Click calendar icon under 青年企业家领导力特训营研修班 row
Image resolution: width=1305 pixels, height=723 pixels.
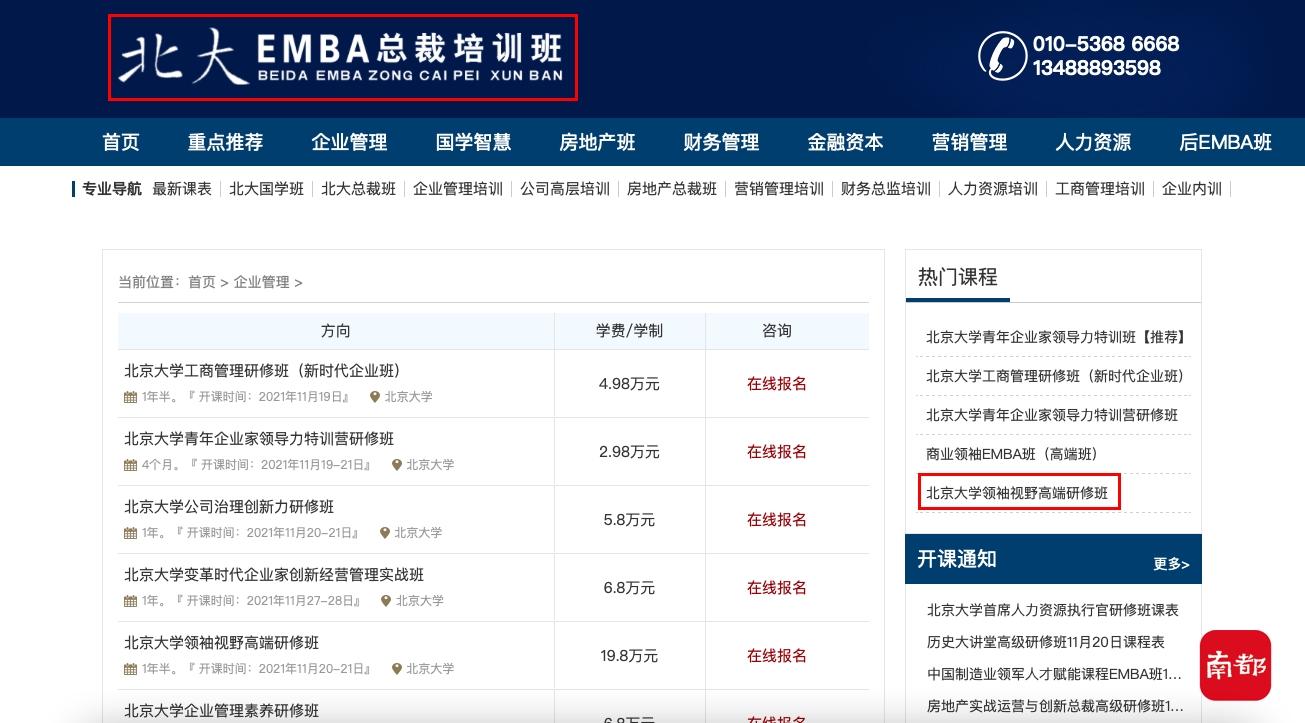tap(130, 465)
